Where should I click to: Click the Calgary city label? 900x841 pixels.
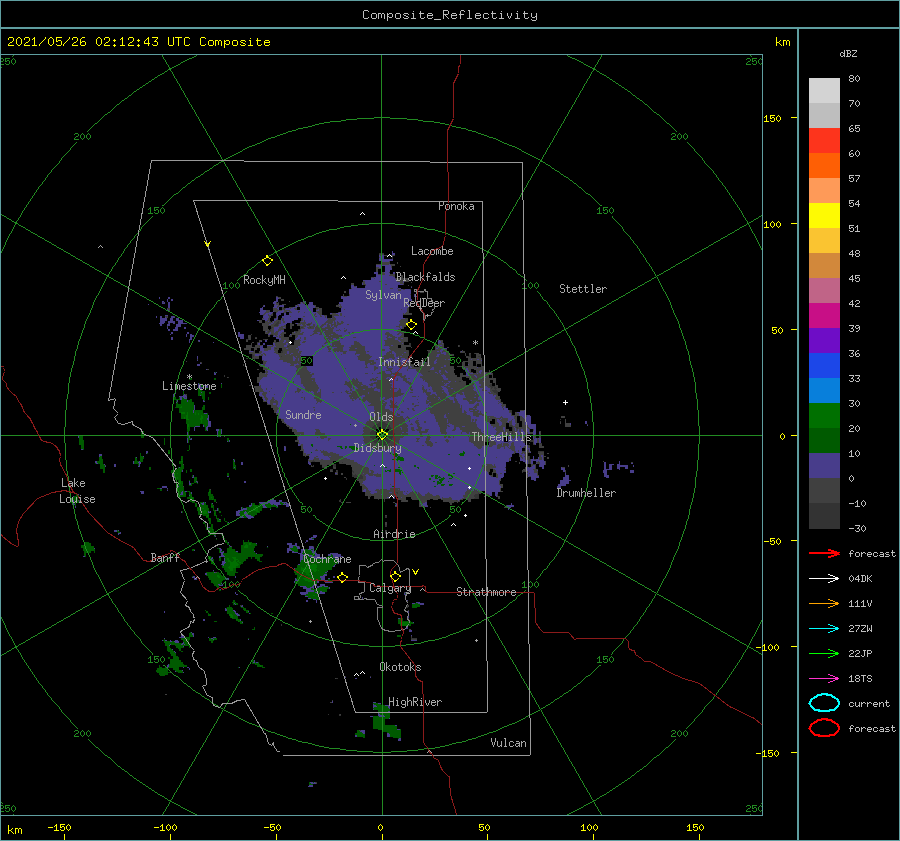pyautogui.click(x=390, y=588)
